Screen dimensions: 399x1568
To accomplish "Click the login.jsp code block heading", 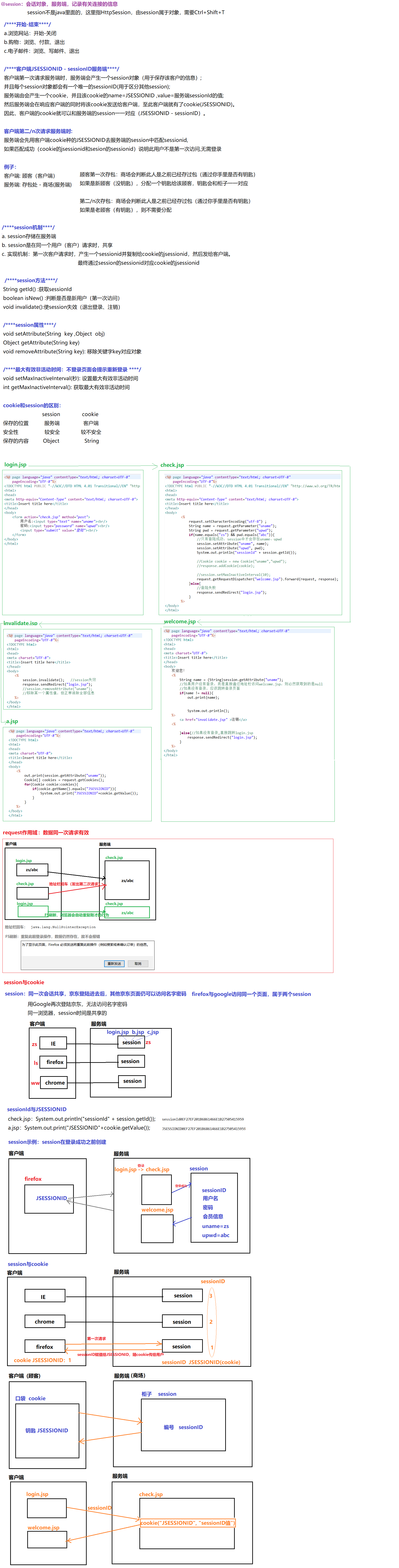I will pyautogui.click(x=16, y=464).
